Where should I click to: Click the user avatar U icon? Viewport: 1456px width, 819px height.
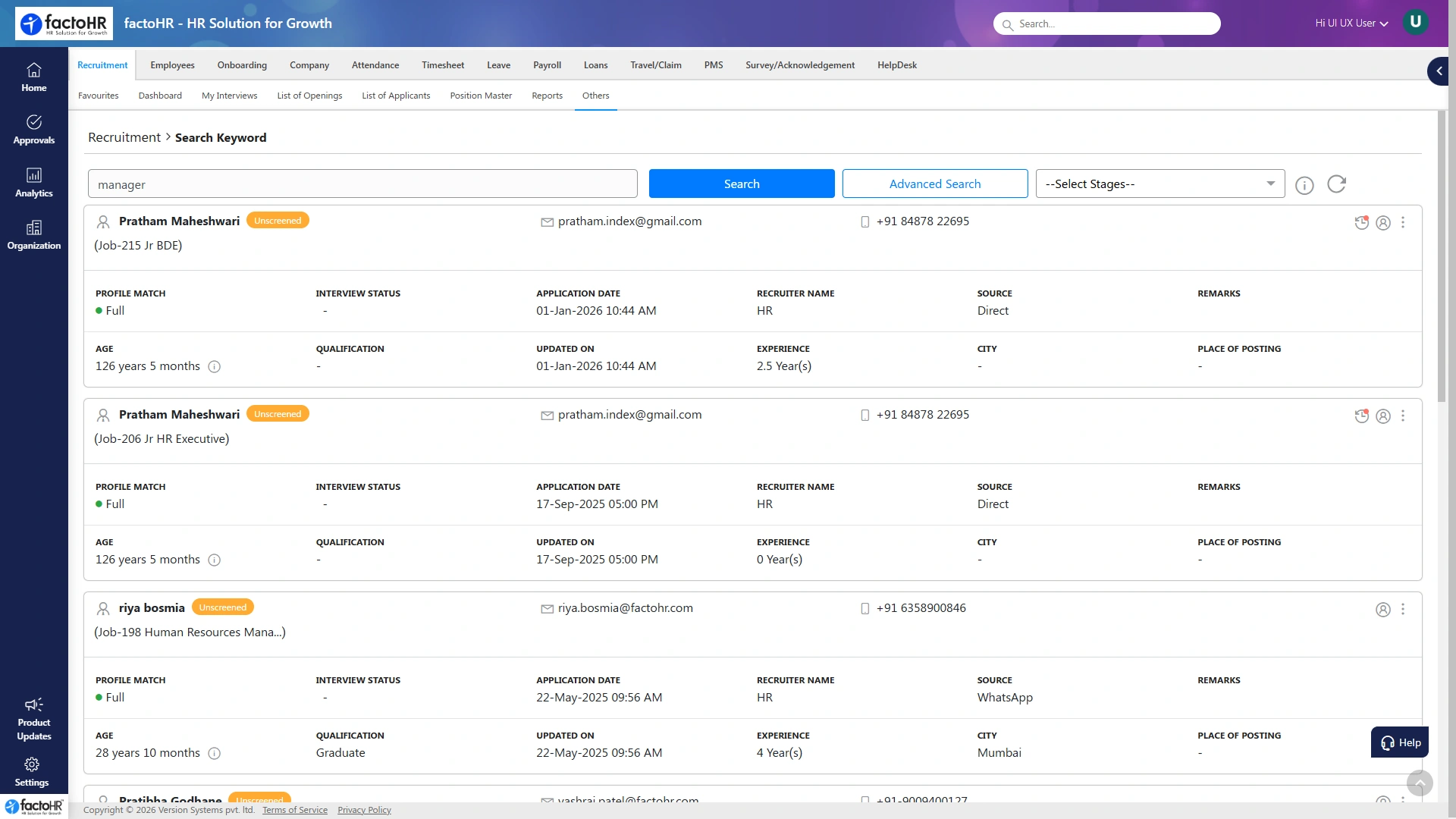pyautogui.click(x=1415, y=22)
